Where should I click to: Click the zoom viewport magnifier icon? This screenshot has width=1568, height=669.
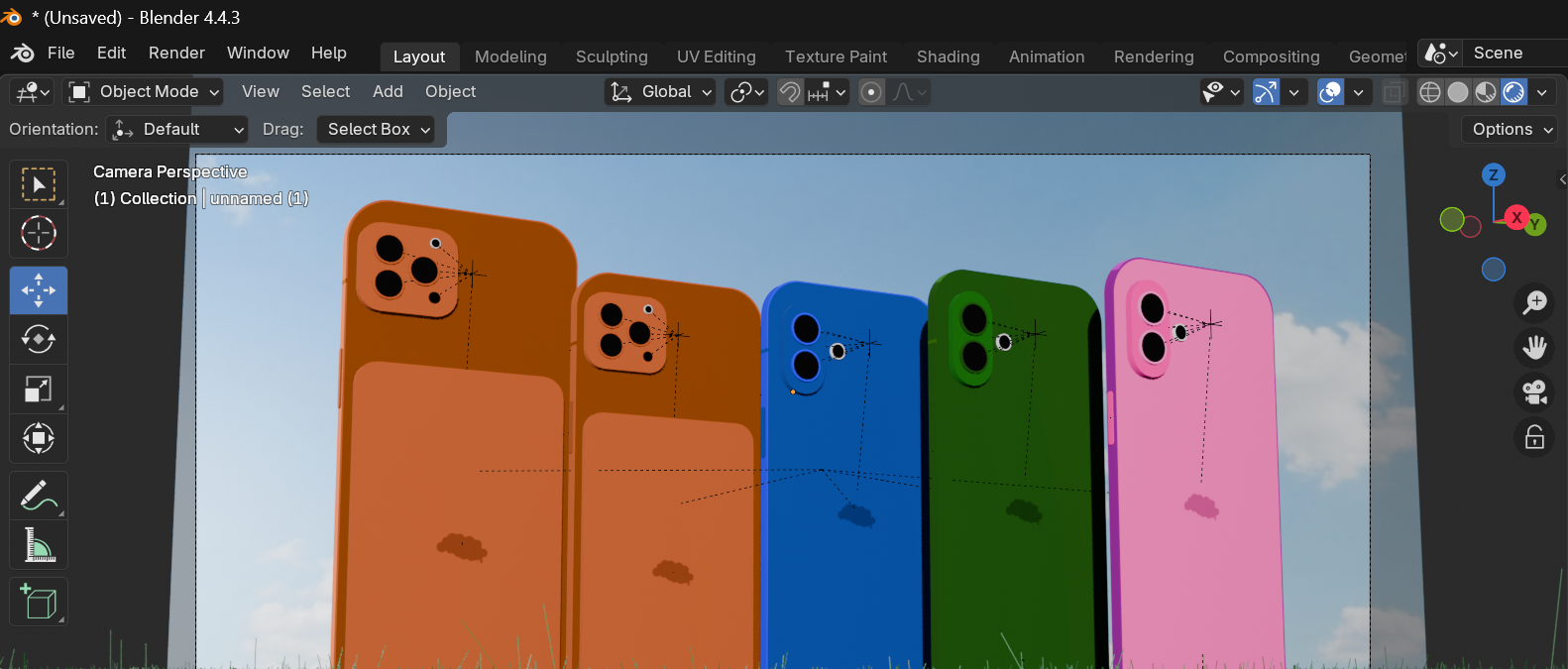1534,301
